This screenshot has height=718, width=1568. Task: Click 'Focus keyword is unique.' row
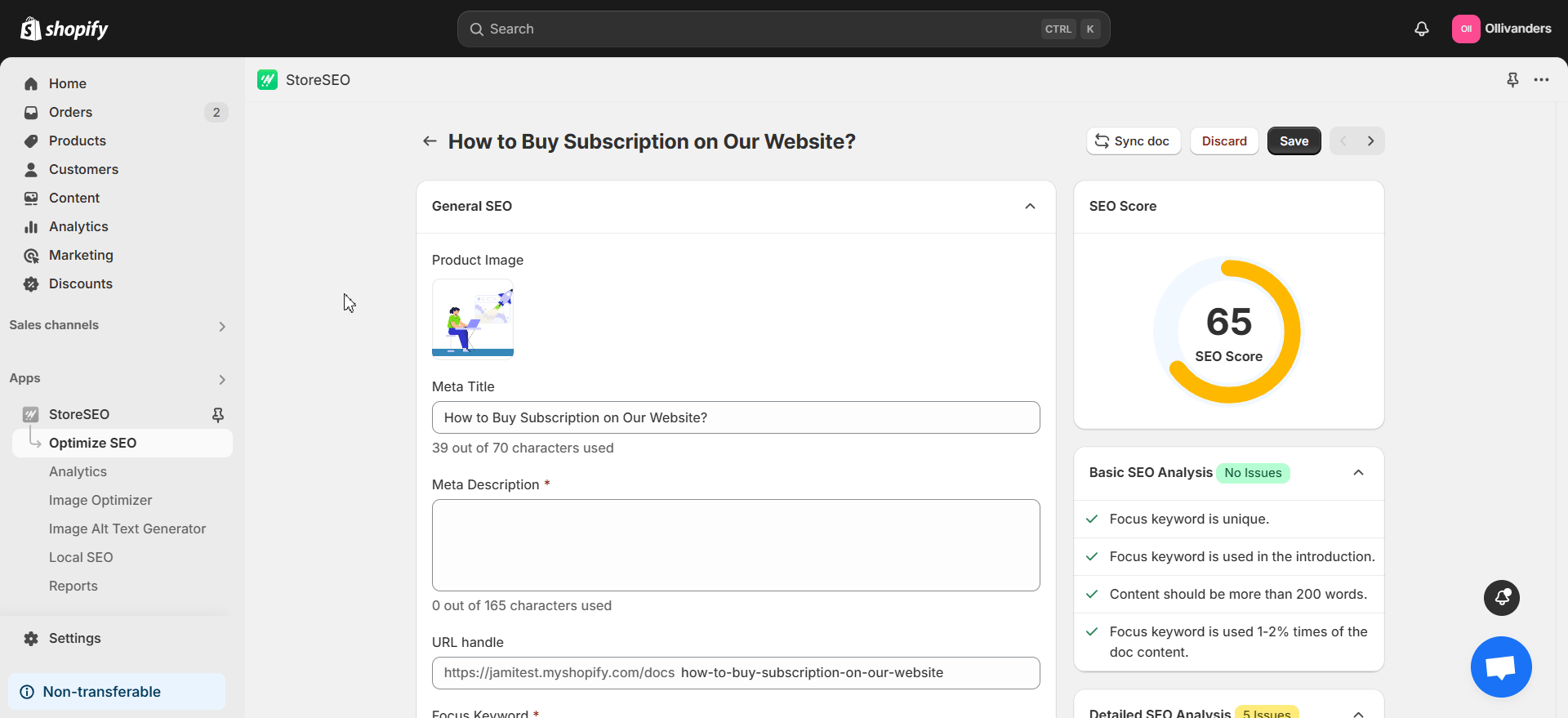[1228, 520]
